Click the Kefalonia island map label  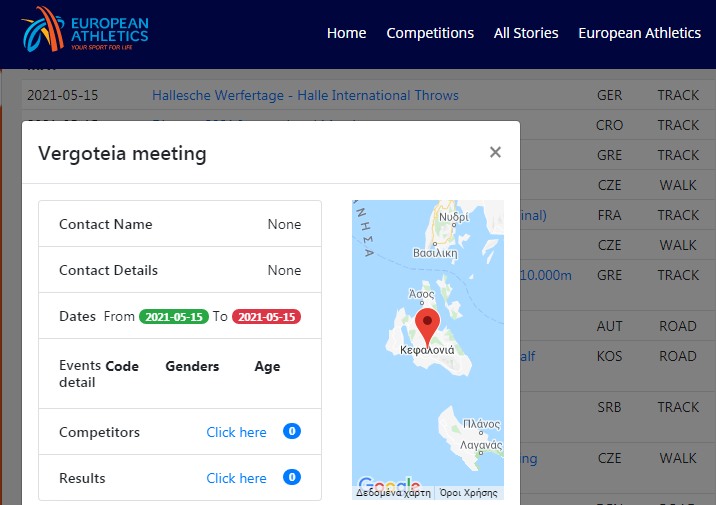click(427, 350)
